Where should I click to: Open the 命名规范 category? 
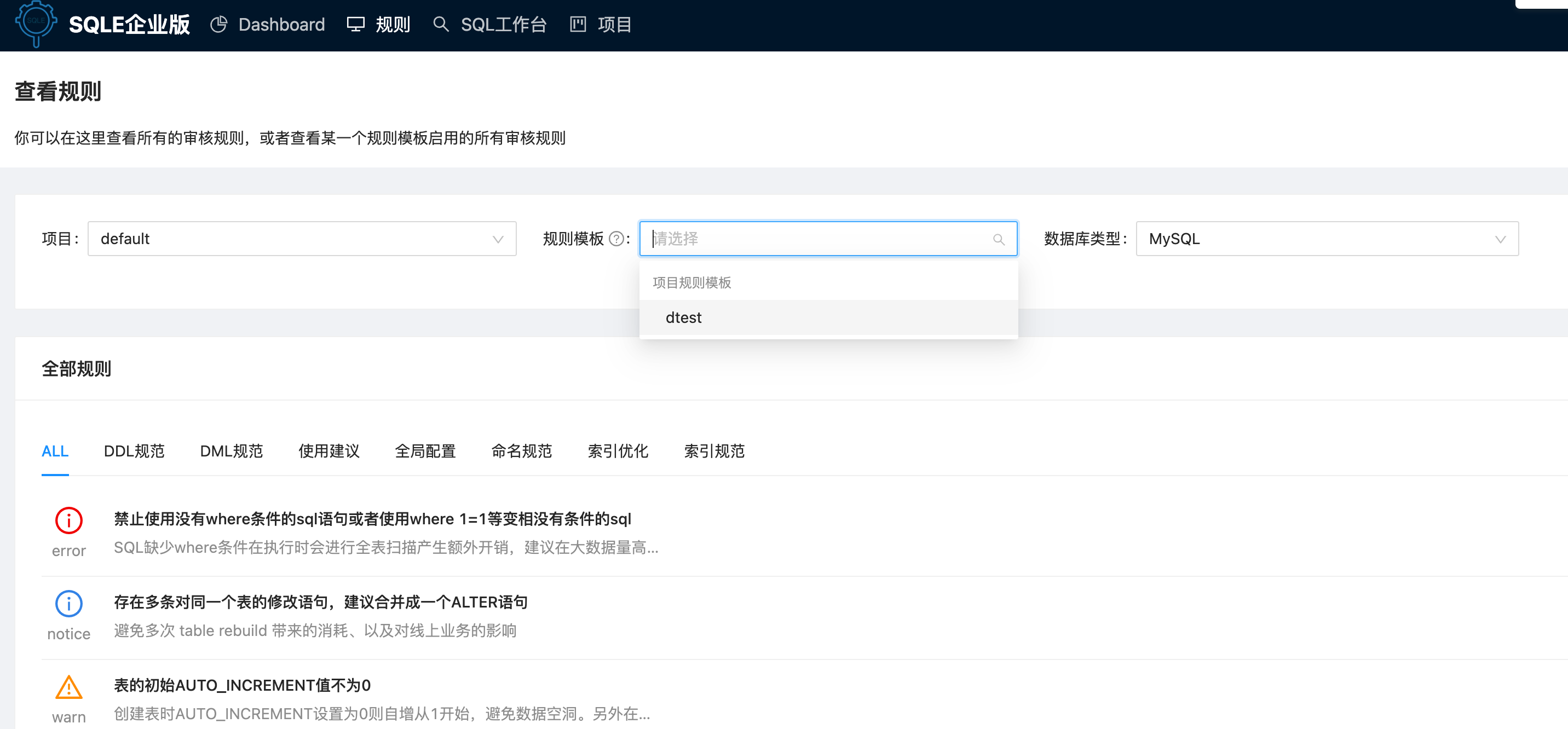pos(521,451)
